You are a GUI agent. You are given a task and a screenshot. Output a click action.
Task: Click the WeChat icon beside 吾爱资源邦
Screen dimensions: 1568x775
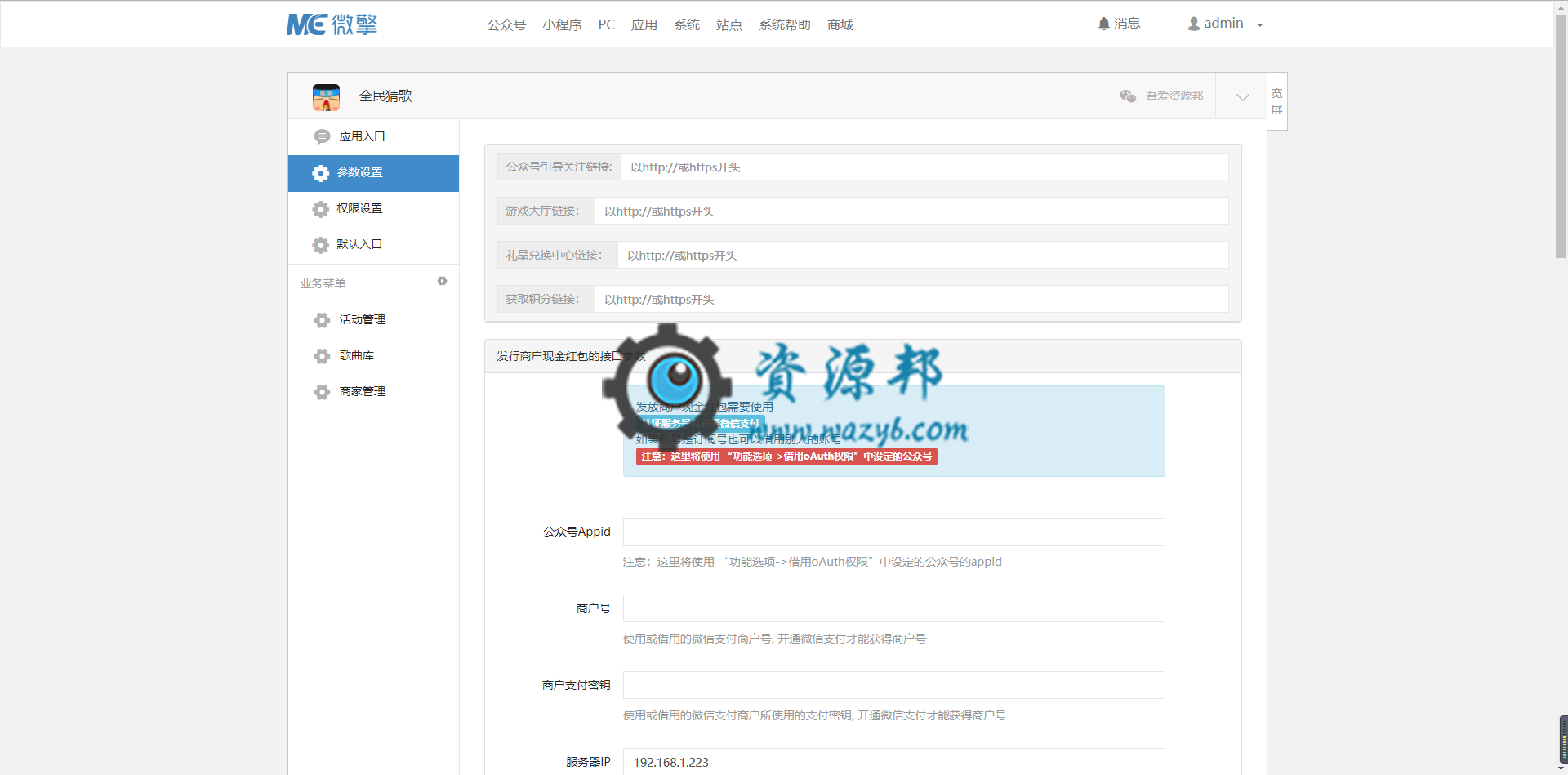click(1128, 96)
